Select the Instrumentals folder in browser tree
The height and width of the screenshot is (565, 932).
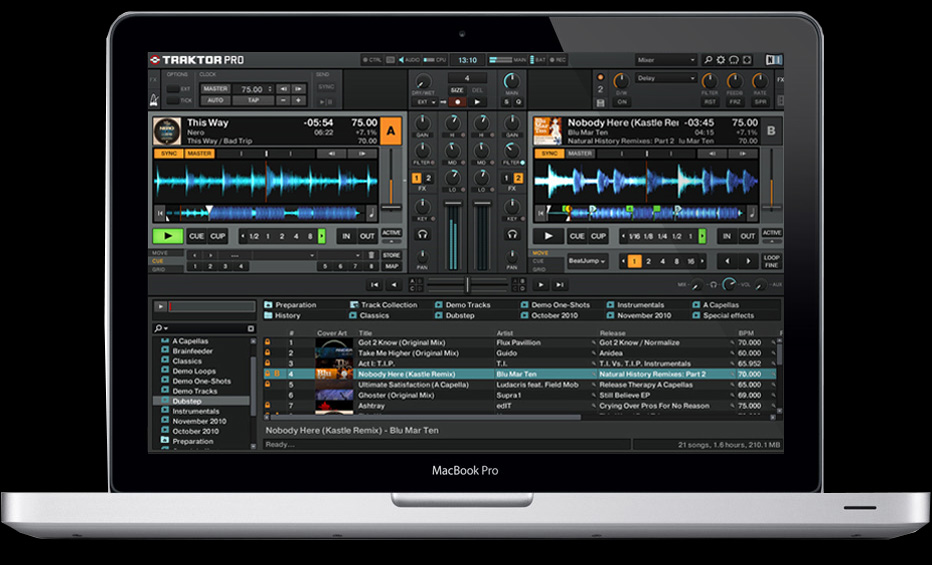pos(195,411)
